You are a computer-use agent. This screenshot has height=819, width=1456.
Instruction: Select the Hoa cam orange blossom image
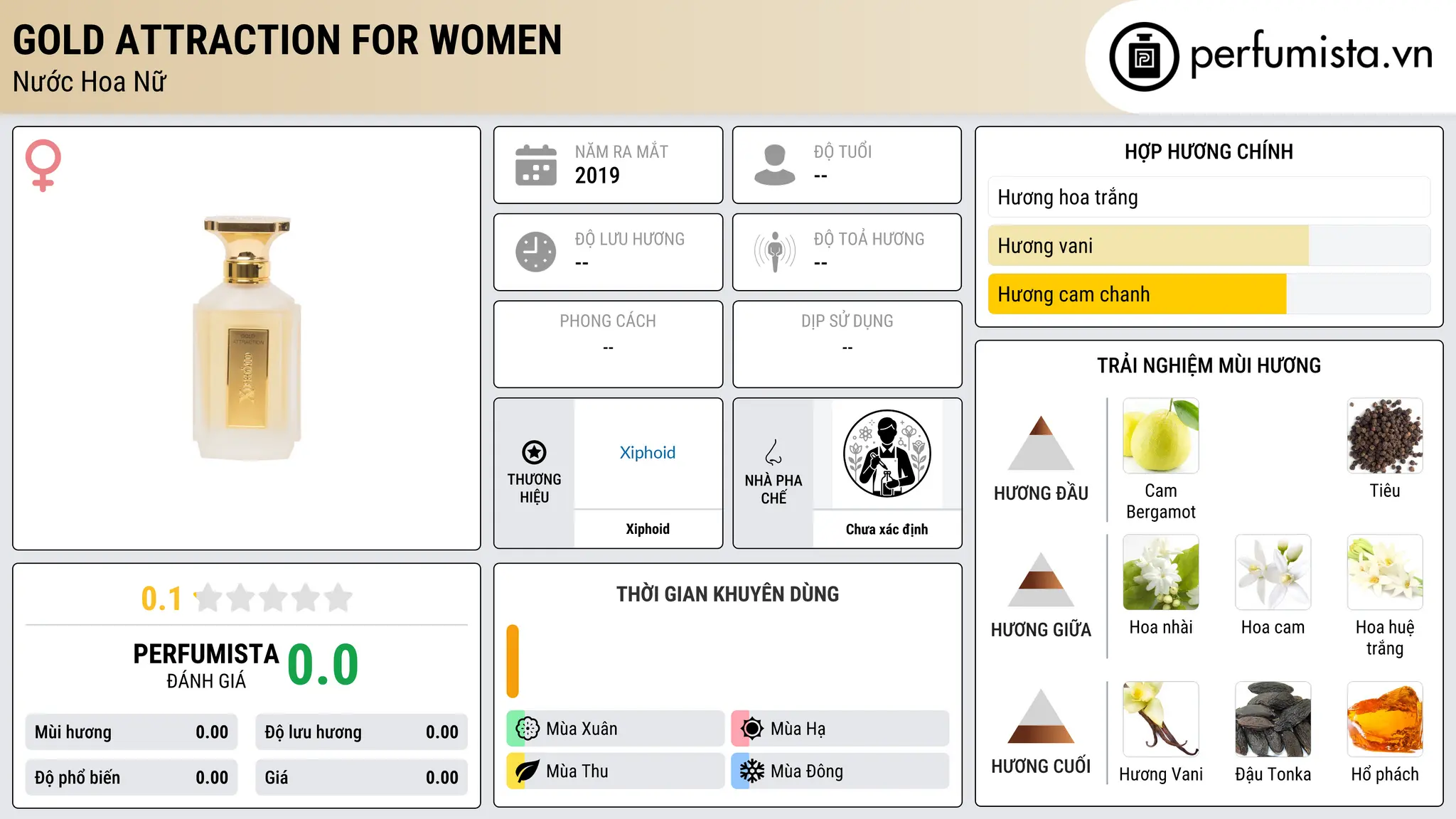click(x=1273, y=572)
